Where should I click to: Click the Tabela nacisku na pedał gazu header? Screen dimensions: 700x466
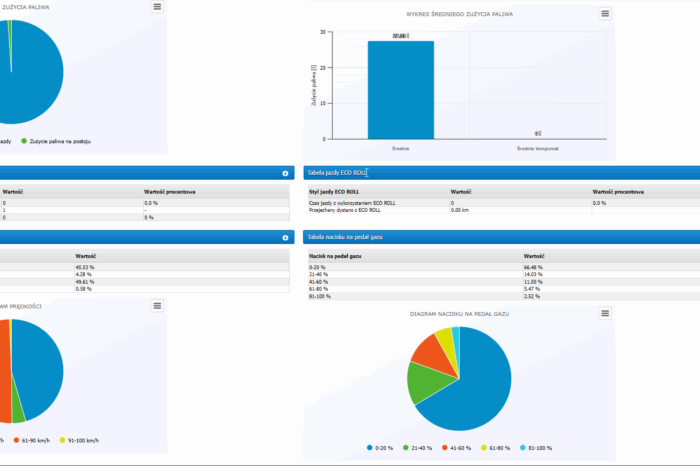(346, 237)
